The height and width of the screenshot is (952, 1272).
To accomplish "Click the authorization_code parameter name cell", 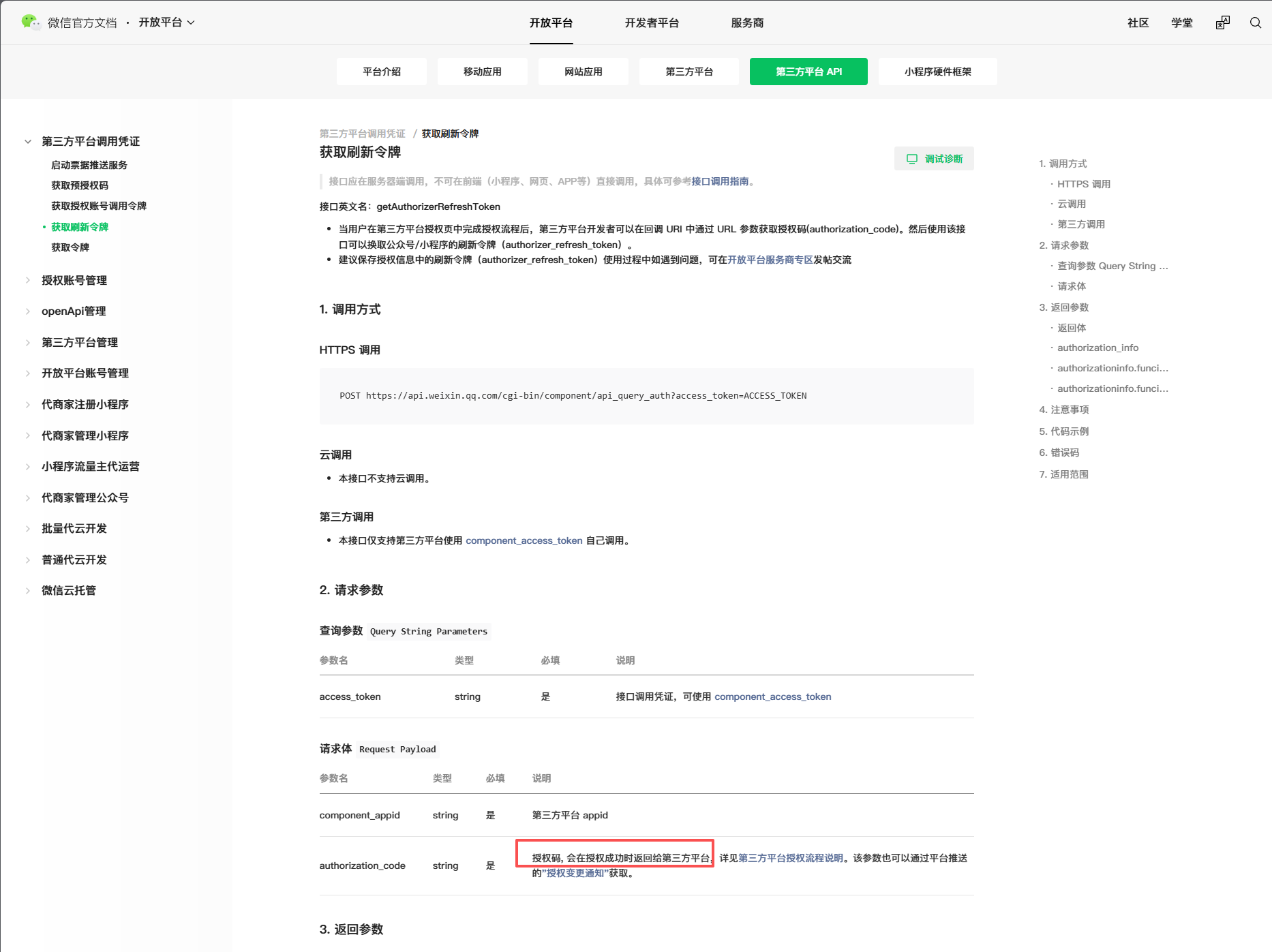I will pos(362,865).
